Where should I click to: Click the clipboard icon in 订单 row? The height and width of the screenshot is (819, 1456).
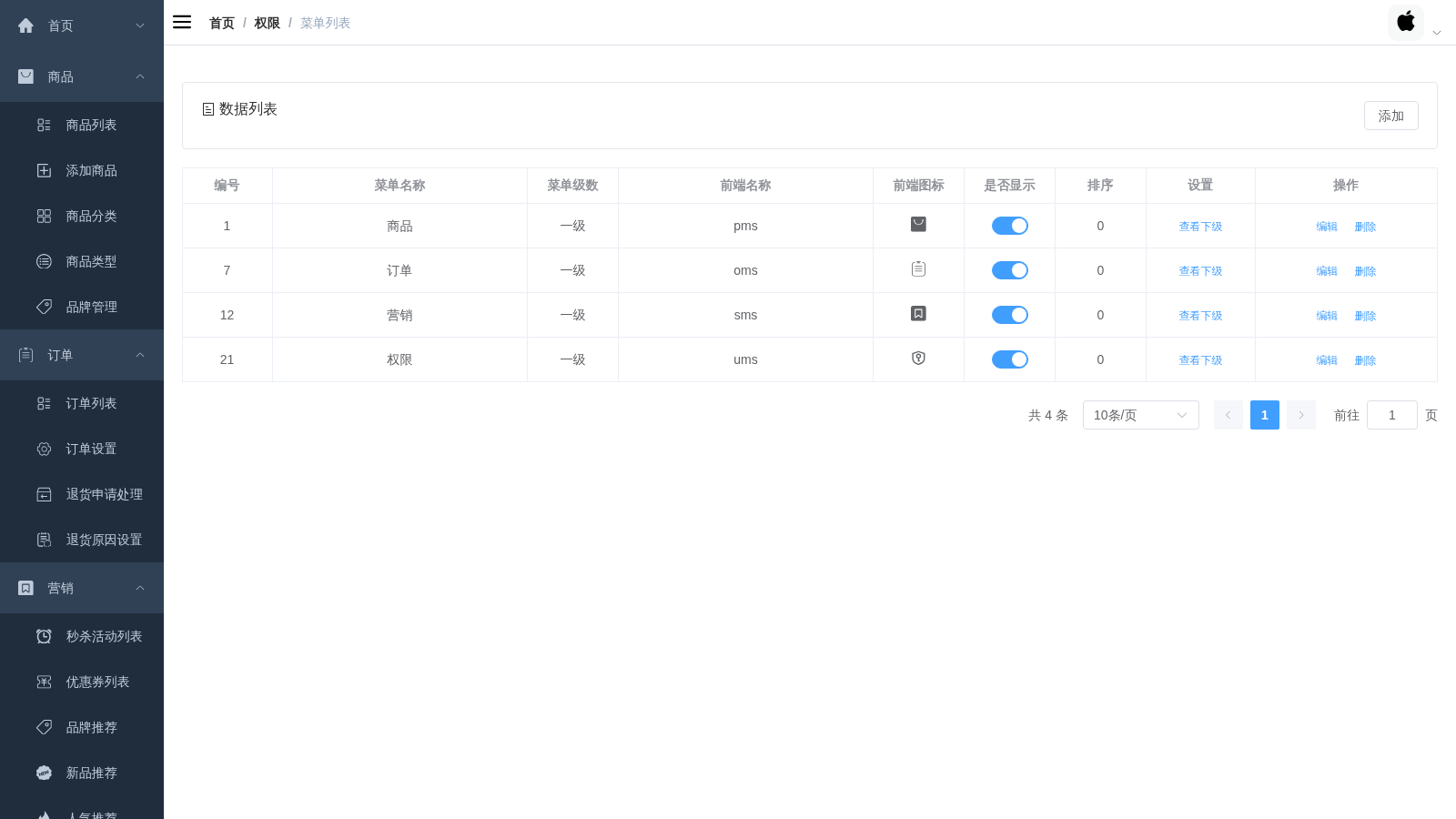tap(918, 268)
